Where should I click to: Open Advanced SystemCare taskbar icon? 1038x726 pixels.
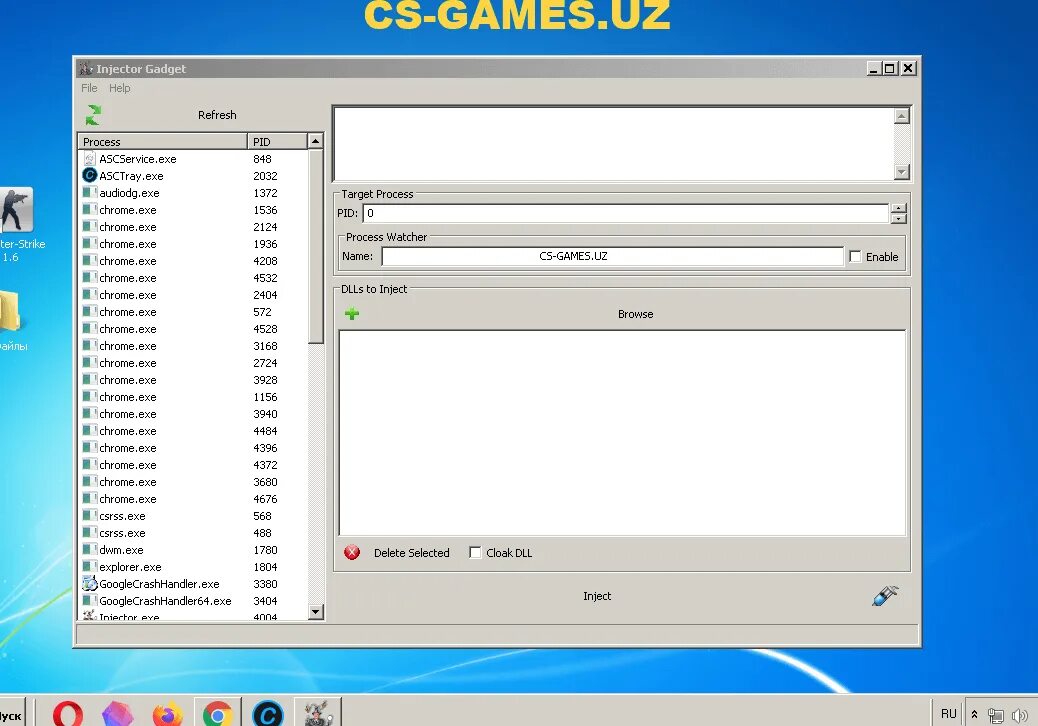(x=268, y=713)
